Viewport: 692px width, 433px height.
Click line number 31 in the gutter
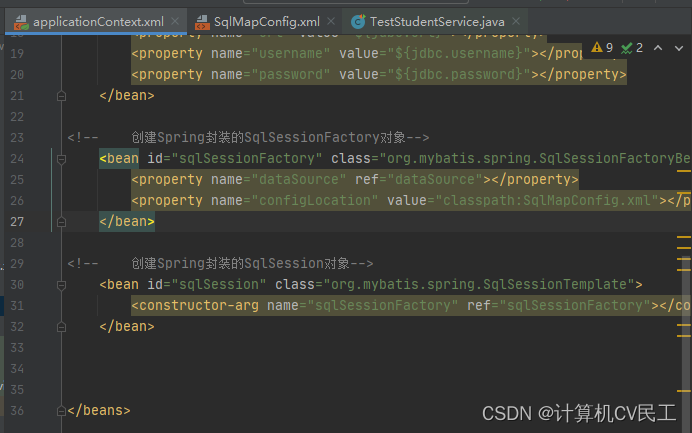click(17, 306)
